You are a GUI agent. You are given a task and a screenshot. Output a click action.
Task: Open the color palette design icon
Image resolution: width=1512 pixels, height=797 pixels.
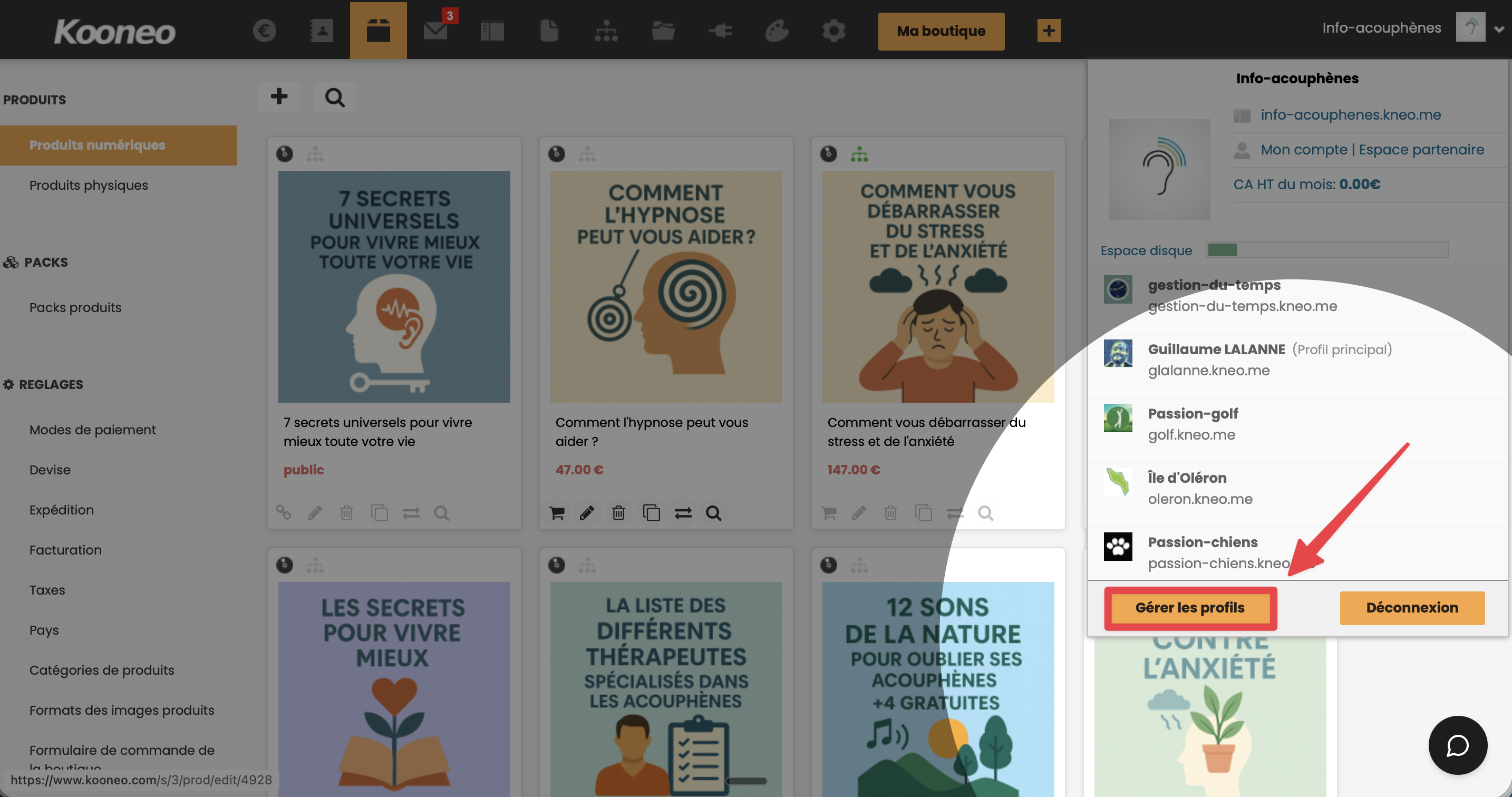tap(776, 31)
